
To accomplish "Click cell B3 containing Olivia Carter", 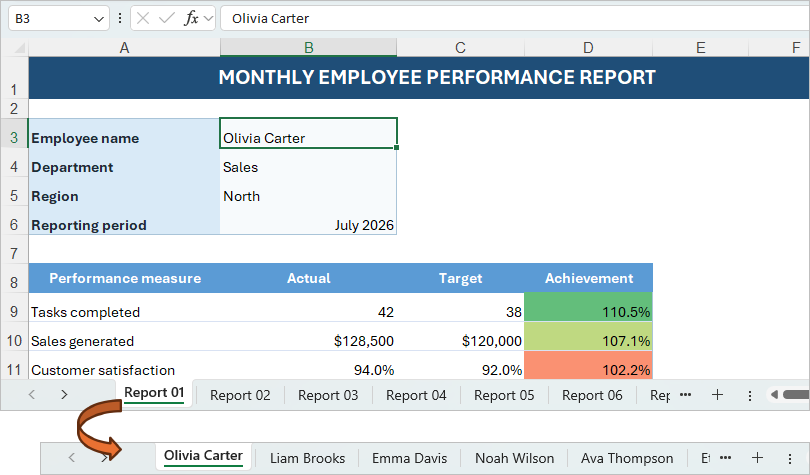I will 308,133.
